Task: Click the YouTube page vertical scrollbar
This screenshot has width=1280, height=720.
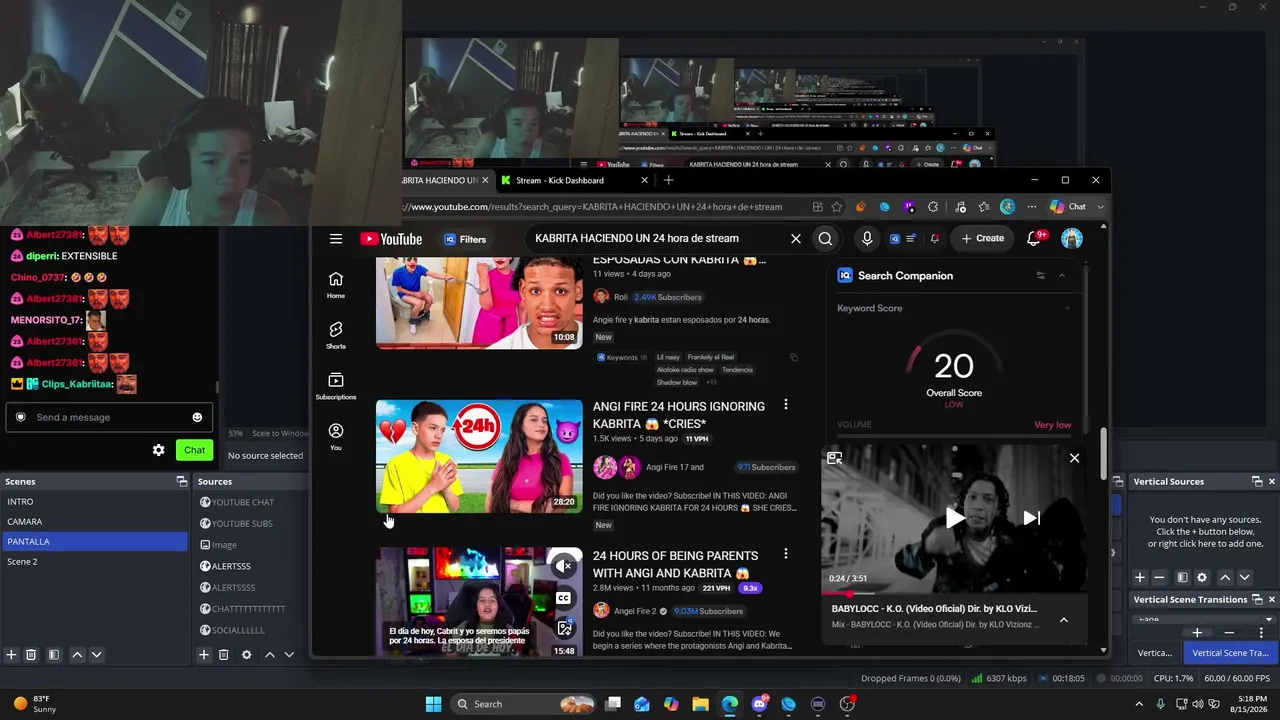Action: (1104, 453)
